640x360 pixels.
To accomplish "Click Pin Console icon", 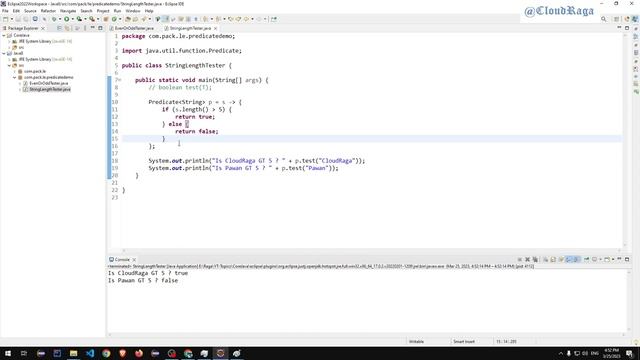I will coord(587,260).
